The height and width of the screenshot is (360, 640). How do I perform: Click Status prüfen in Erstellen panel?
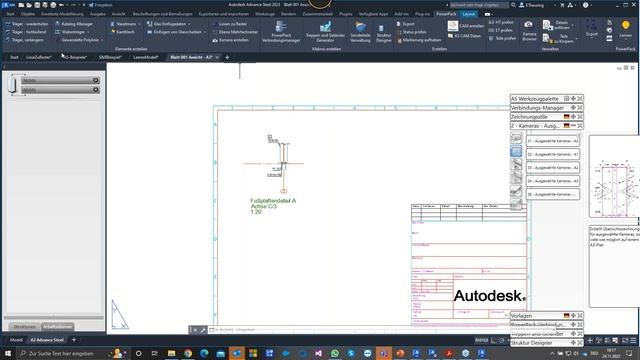[x=411, y=32]
